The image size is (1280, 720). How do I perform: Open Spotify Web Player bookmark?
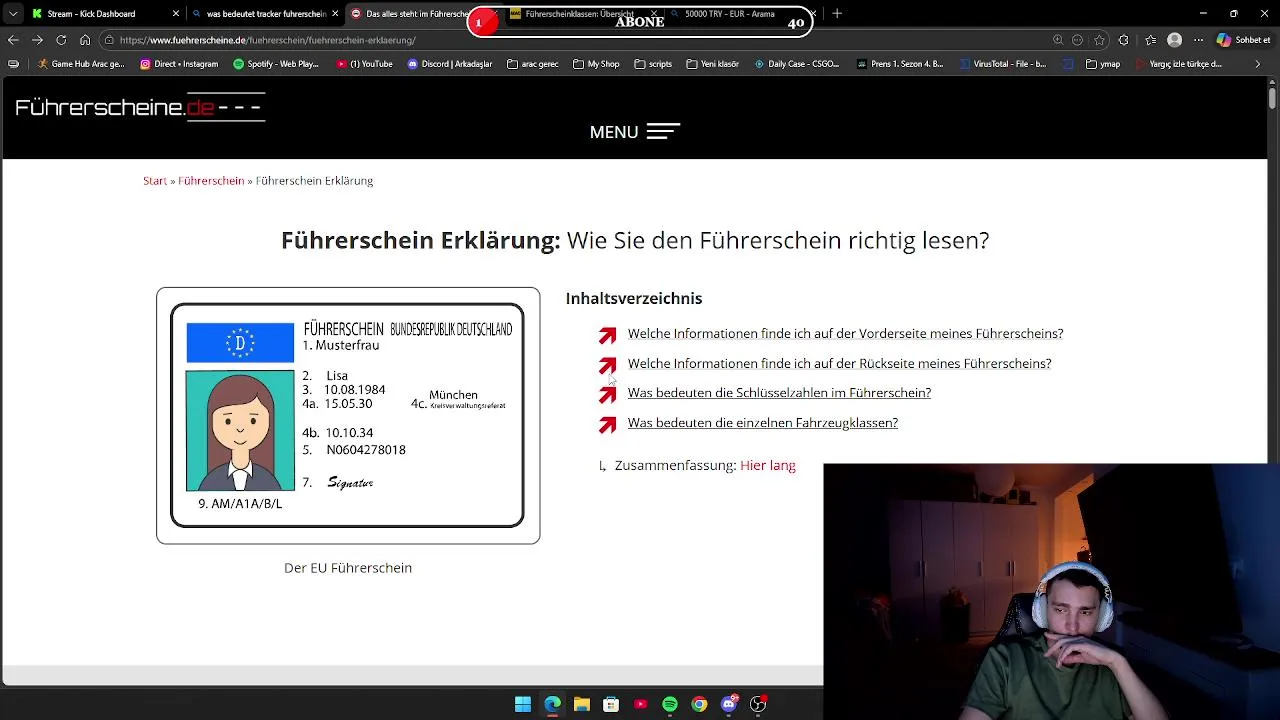[x=276, y=64]
